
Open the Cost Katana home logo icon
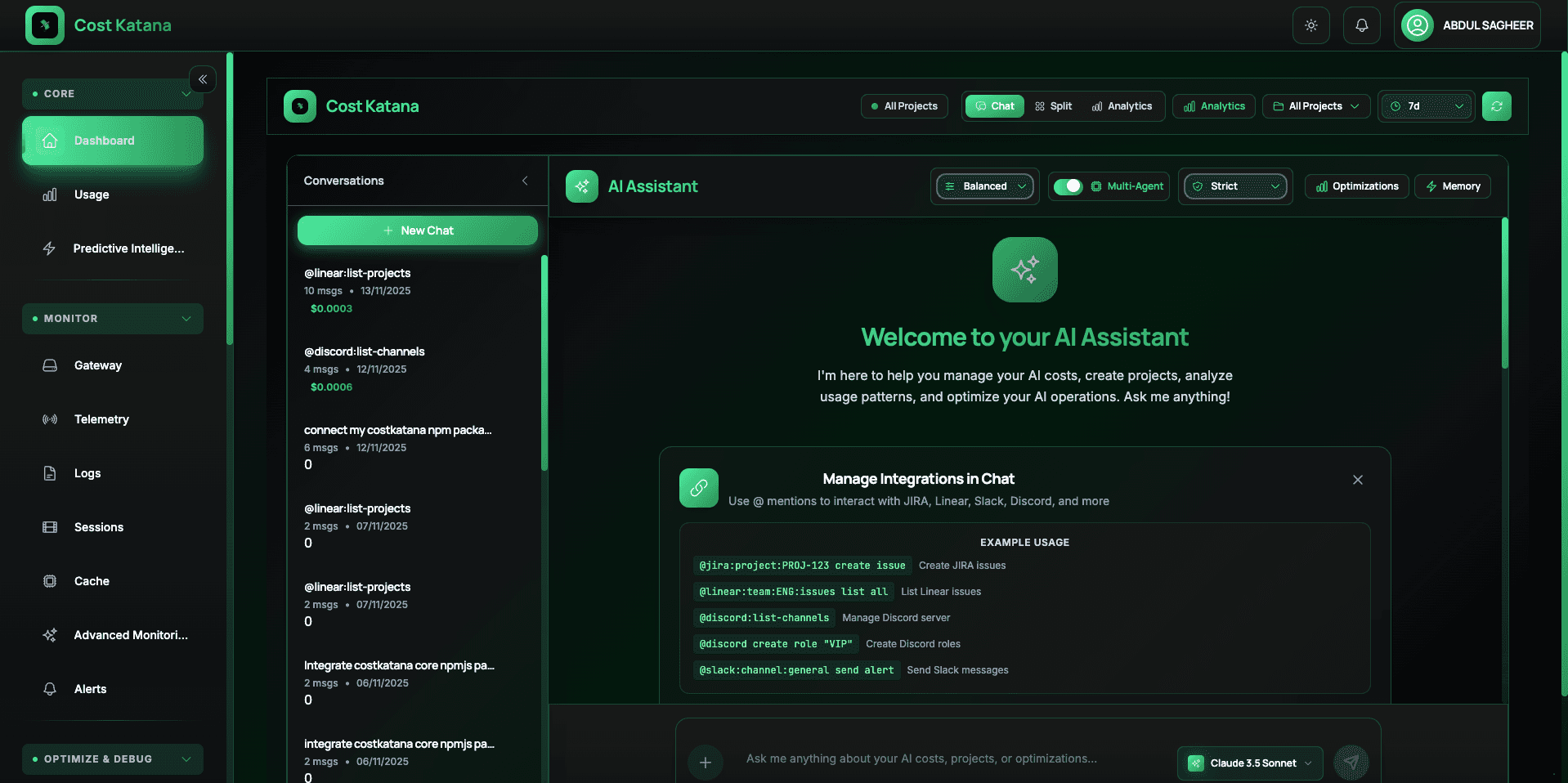click(x=45, y=25)
